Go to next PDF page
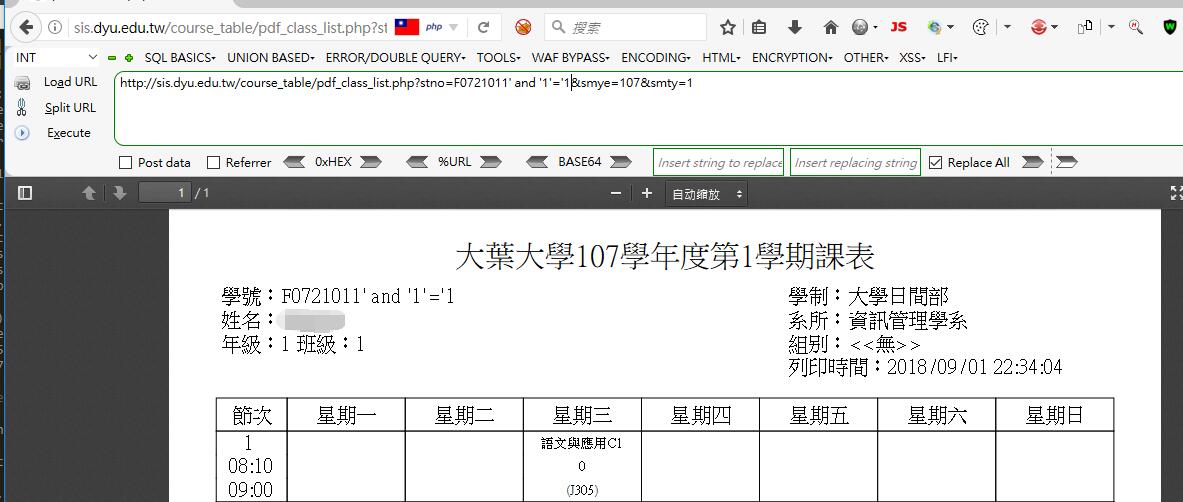 [x=119, y=193]
